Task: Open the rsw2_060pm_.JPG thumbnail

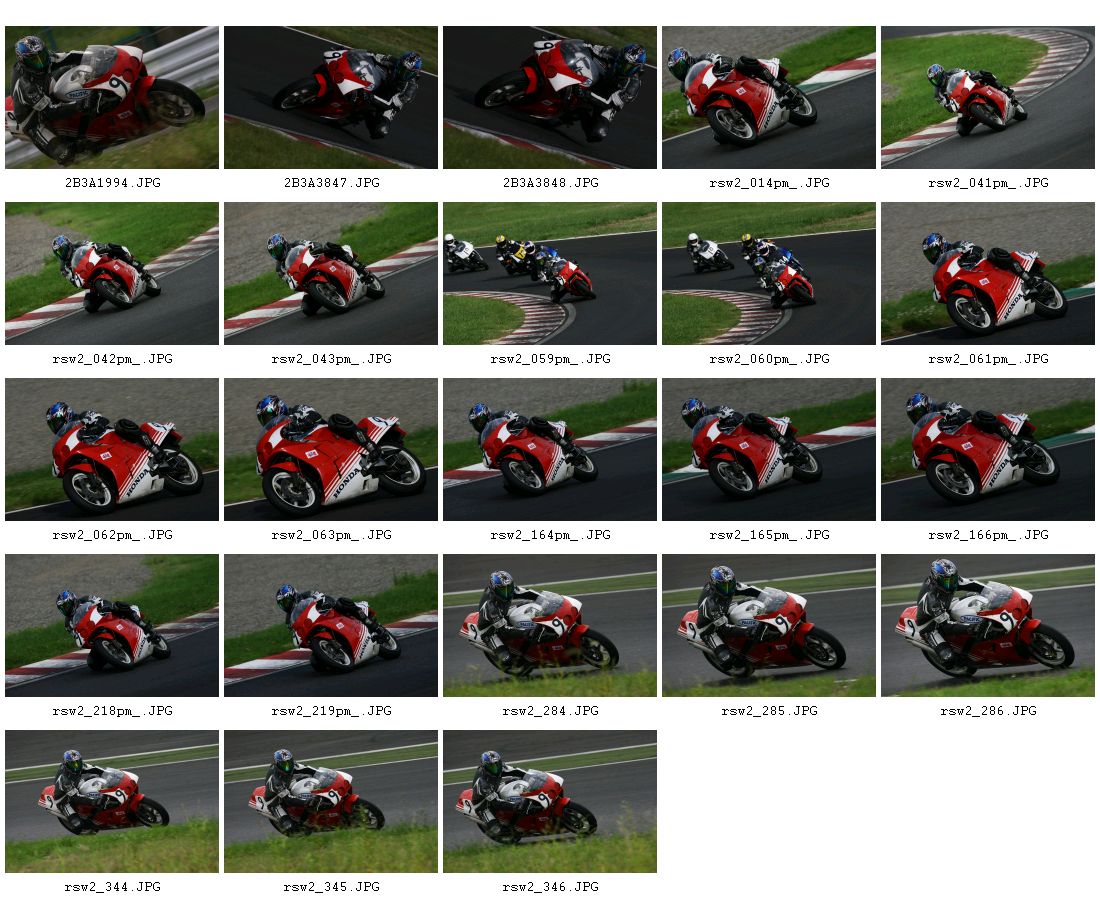Action: [x=769, y=274]
